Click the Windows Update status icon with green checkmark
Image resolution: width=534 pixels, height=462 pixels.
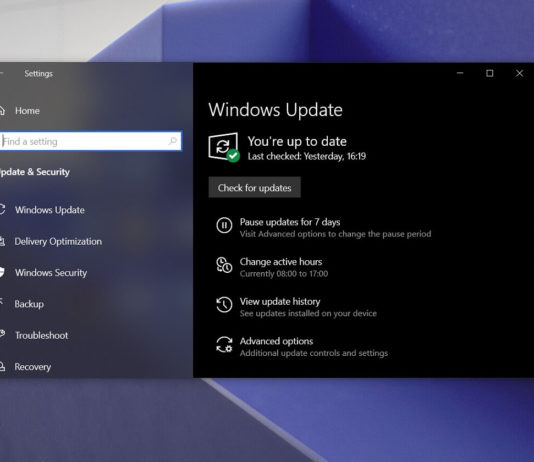coord(223,147)
